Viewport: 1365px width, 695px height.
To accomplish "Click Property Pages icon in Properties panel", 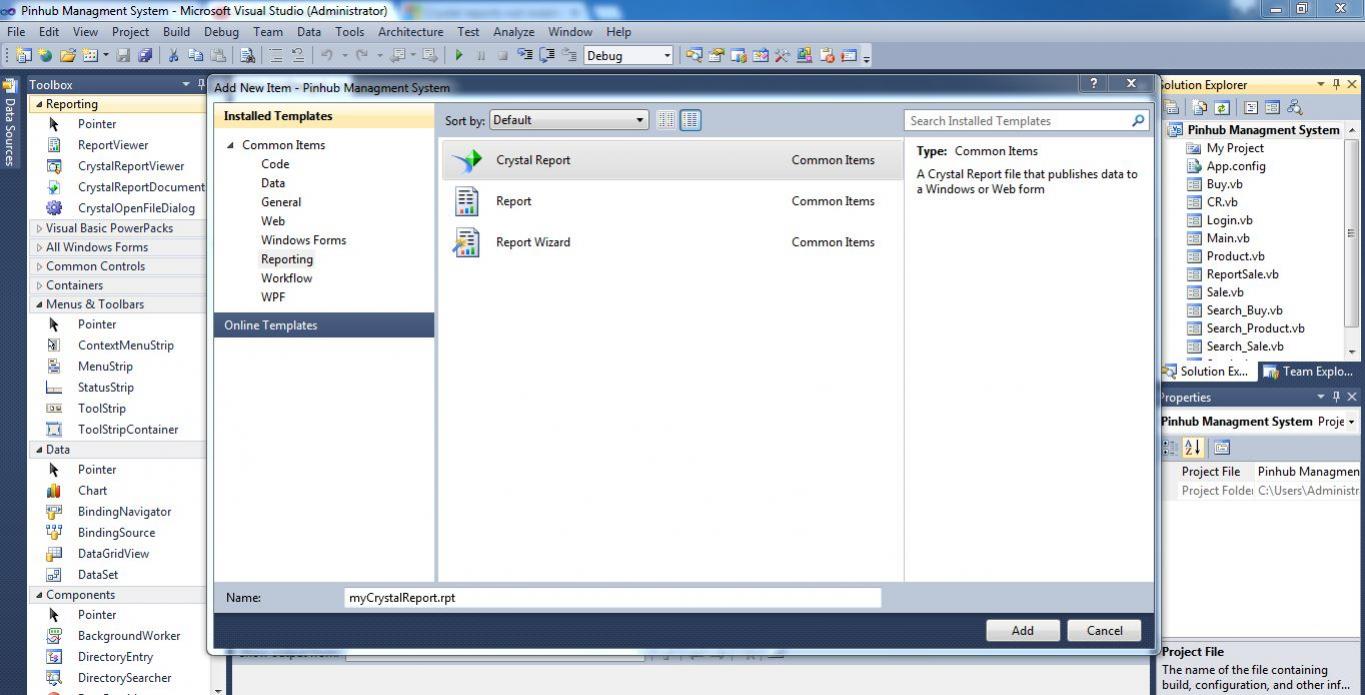I will [1222, 448].
